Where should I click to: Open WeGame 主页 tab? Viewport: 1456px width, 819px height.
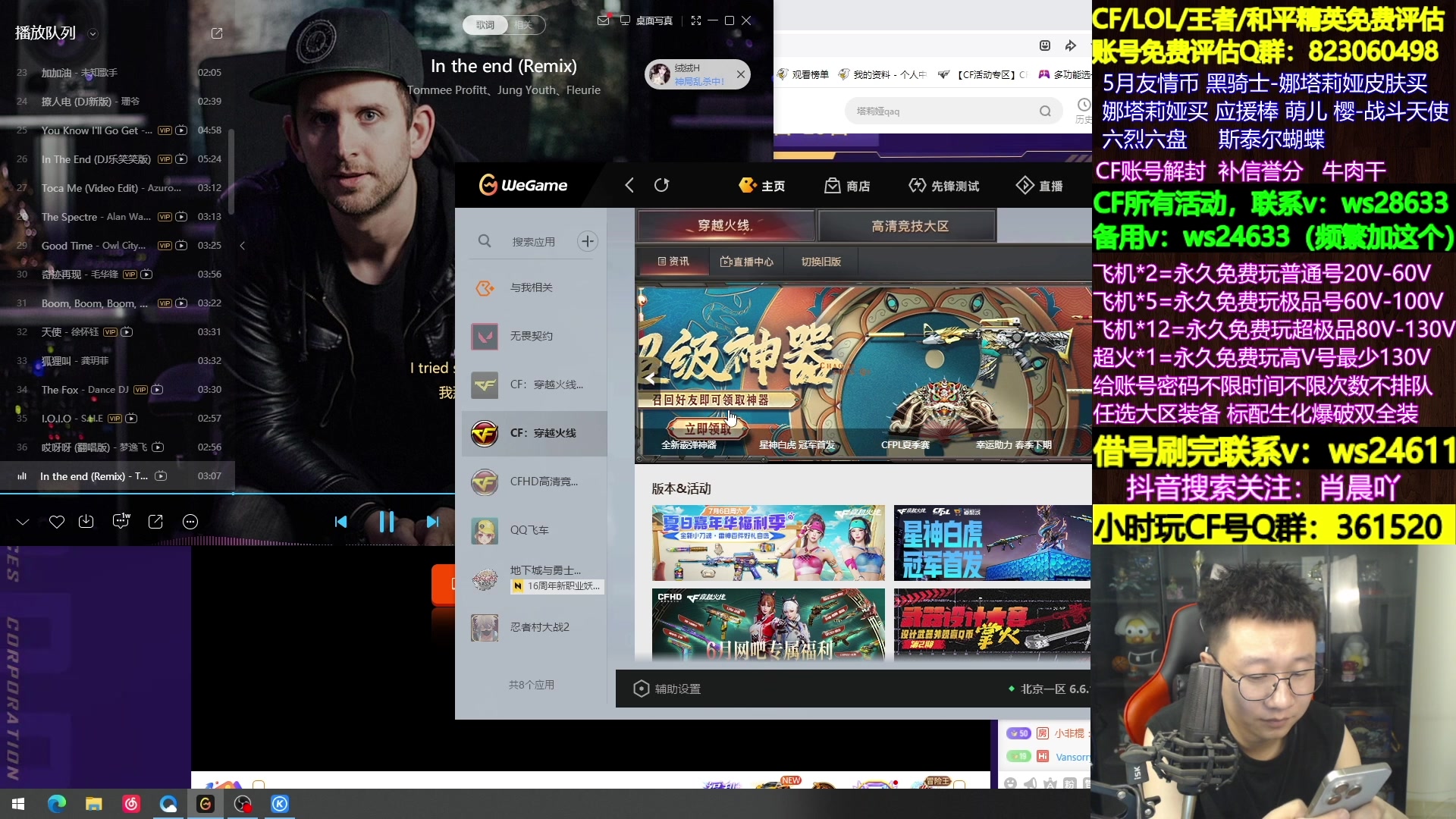click(x=762, y=186)
